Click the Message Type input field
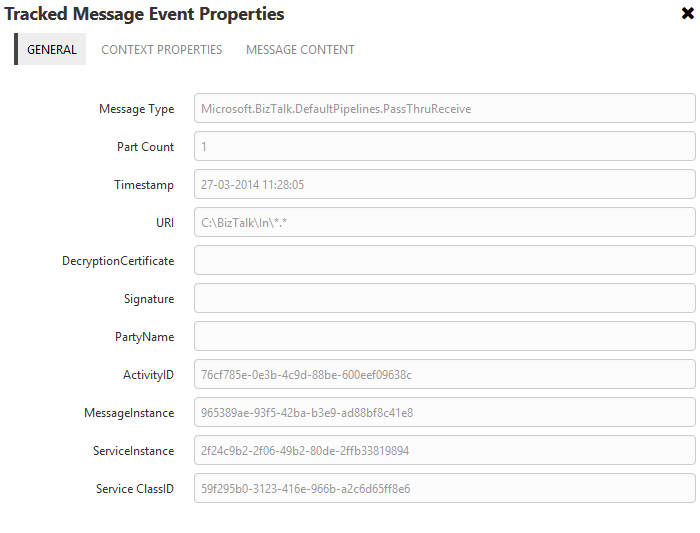700x533 pixels. coord(444,109)
